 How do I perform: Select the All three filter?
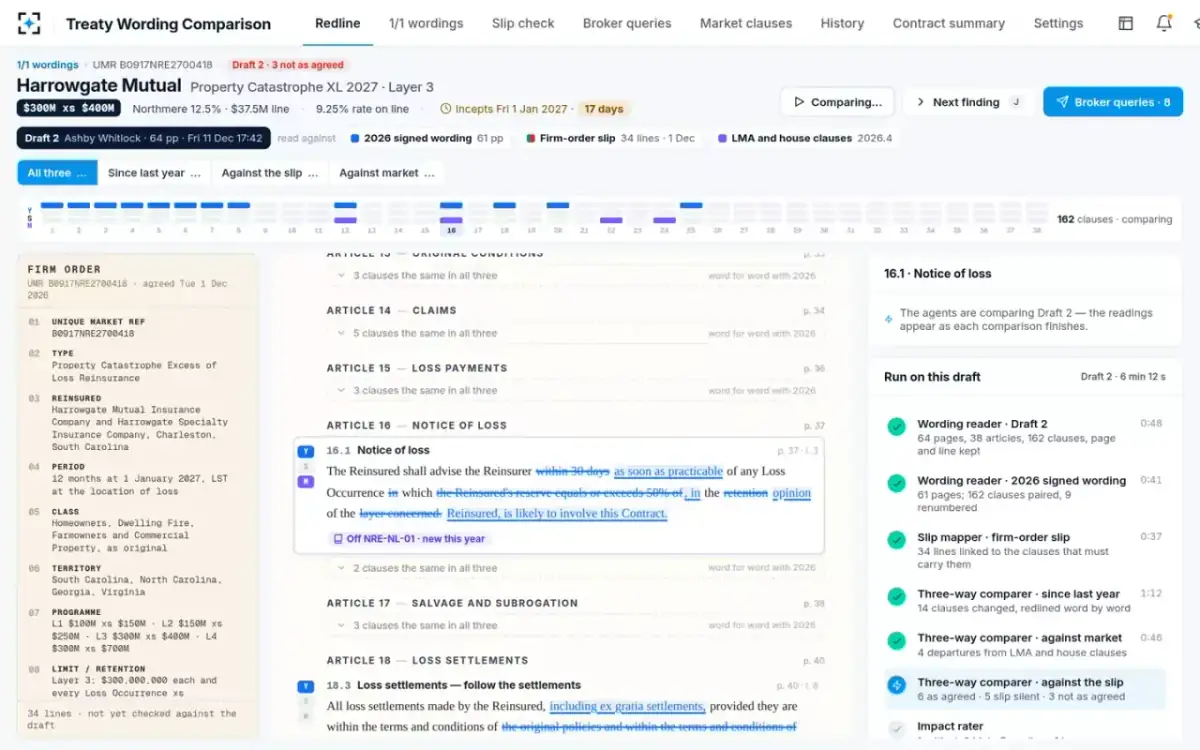click(57, 173)
